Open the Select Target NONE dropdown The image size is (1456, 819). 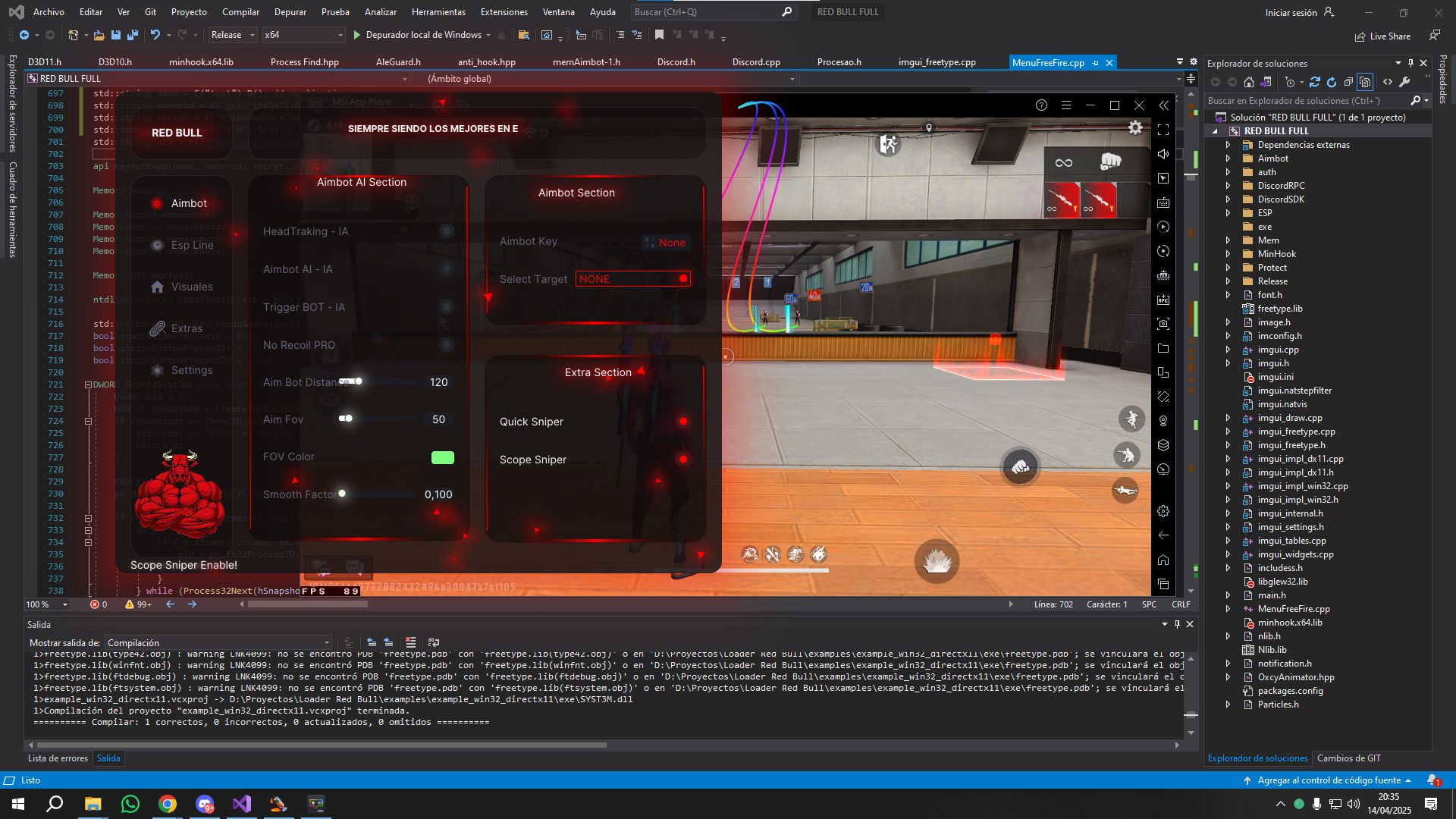tap(633, 279)
